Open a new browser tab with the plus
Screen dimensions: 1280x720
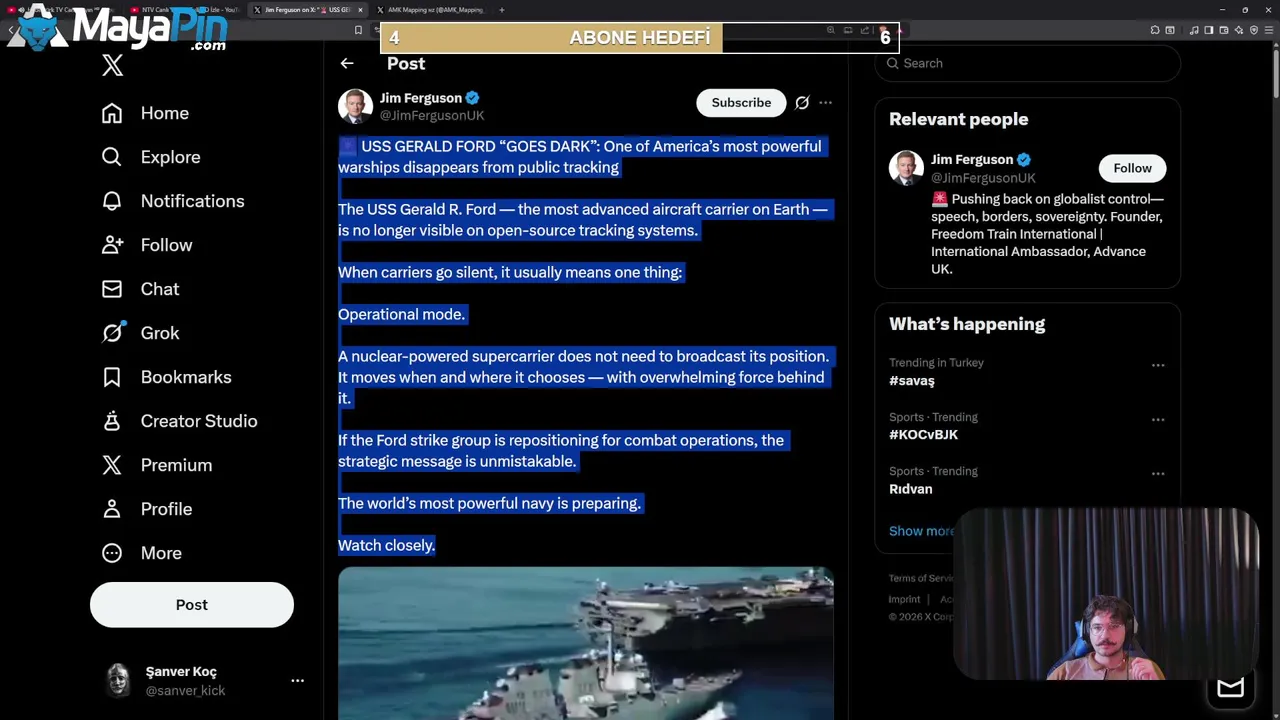pyautogui.click(x=501, y=10)
